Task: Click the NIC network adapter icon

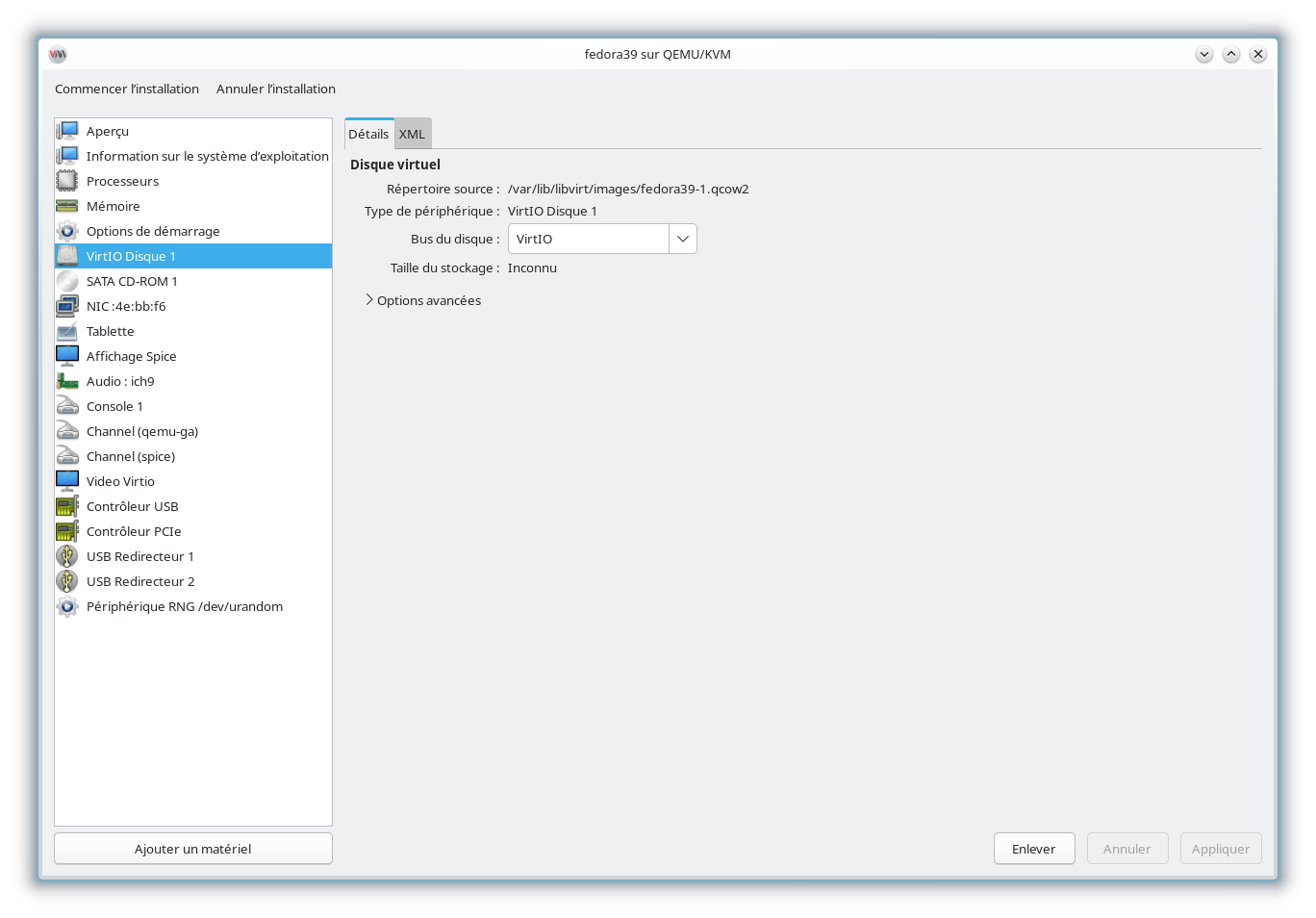Action: pos(67,306)
